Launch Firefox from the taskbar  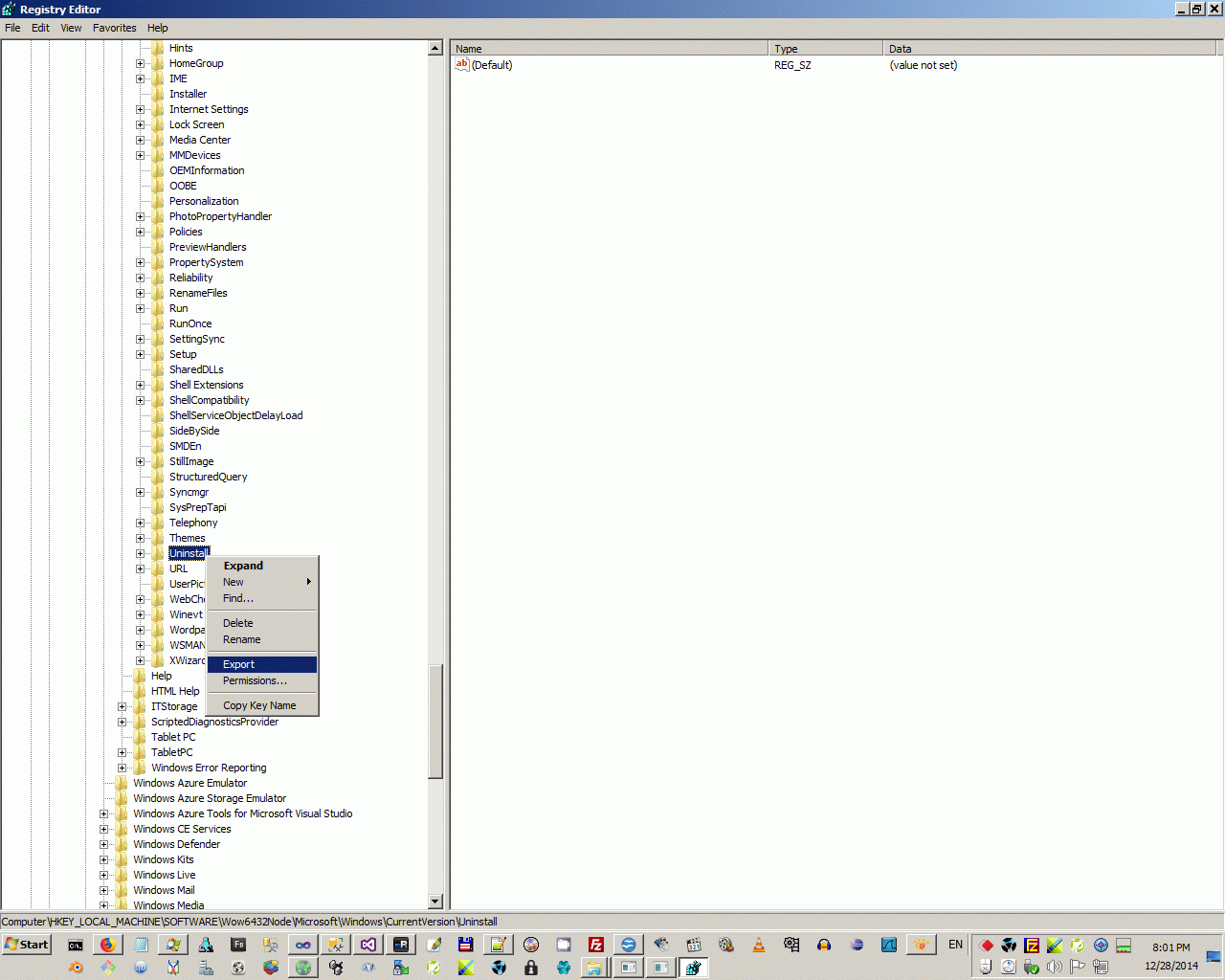(108, 945)
